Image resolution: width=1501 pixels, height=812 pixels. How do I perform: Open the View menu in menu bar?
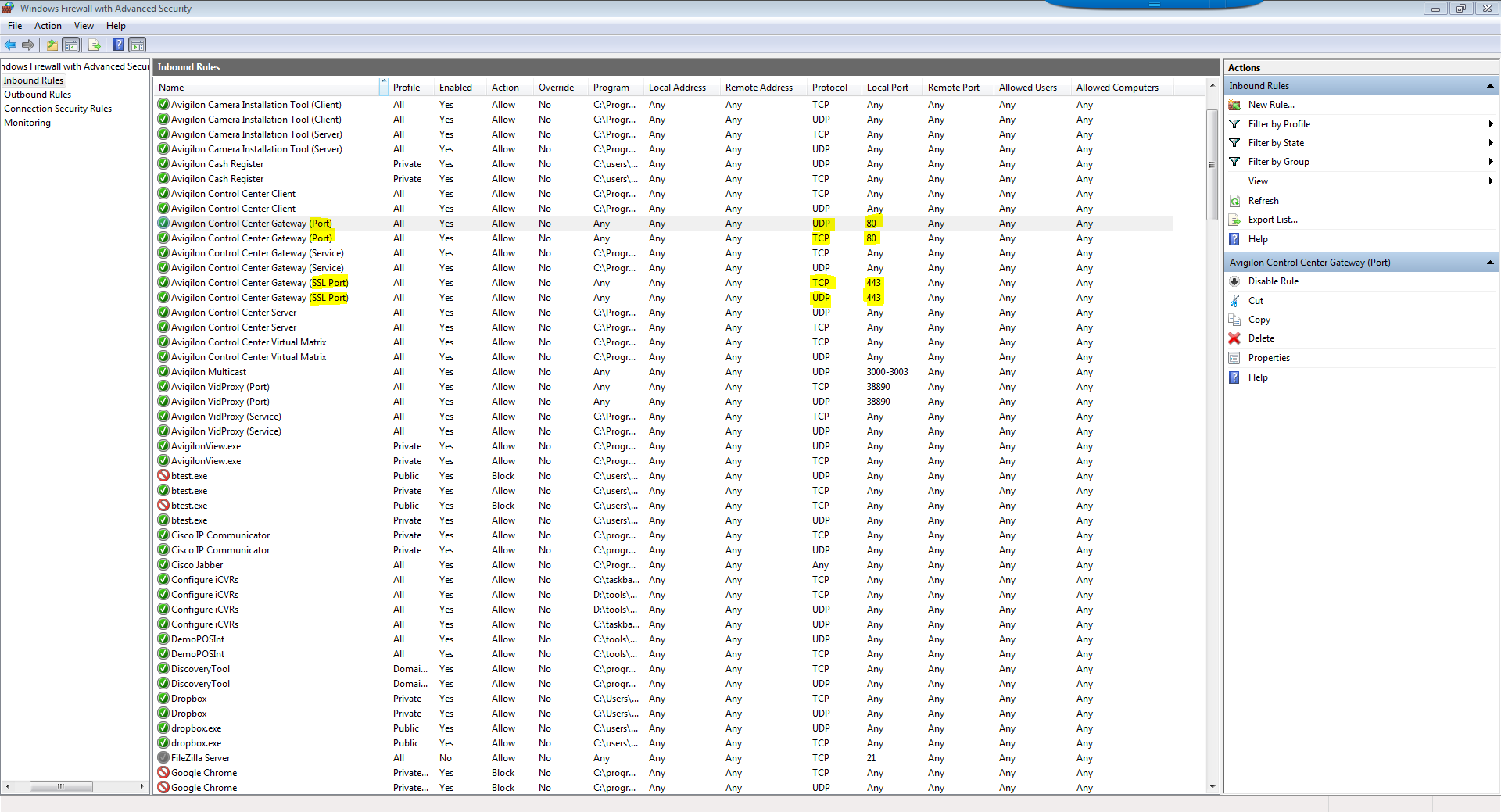click(x=84, y=26)
